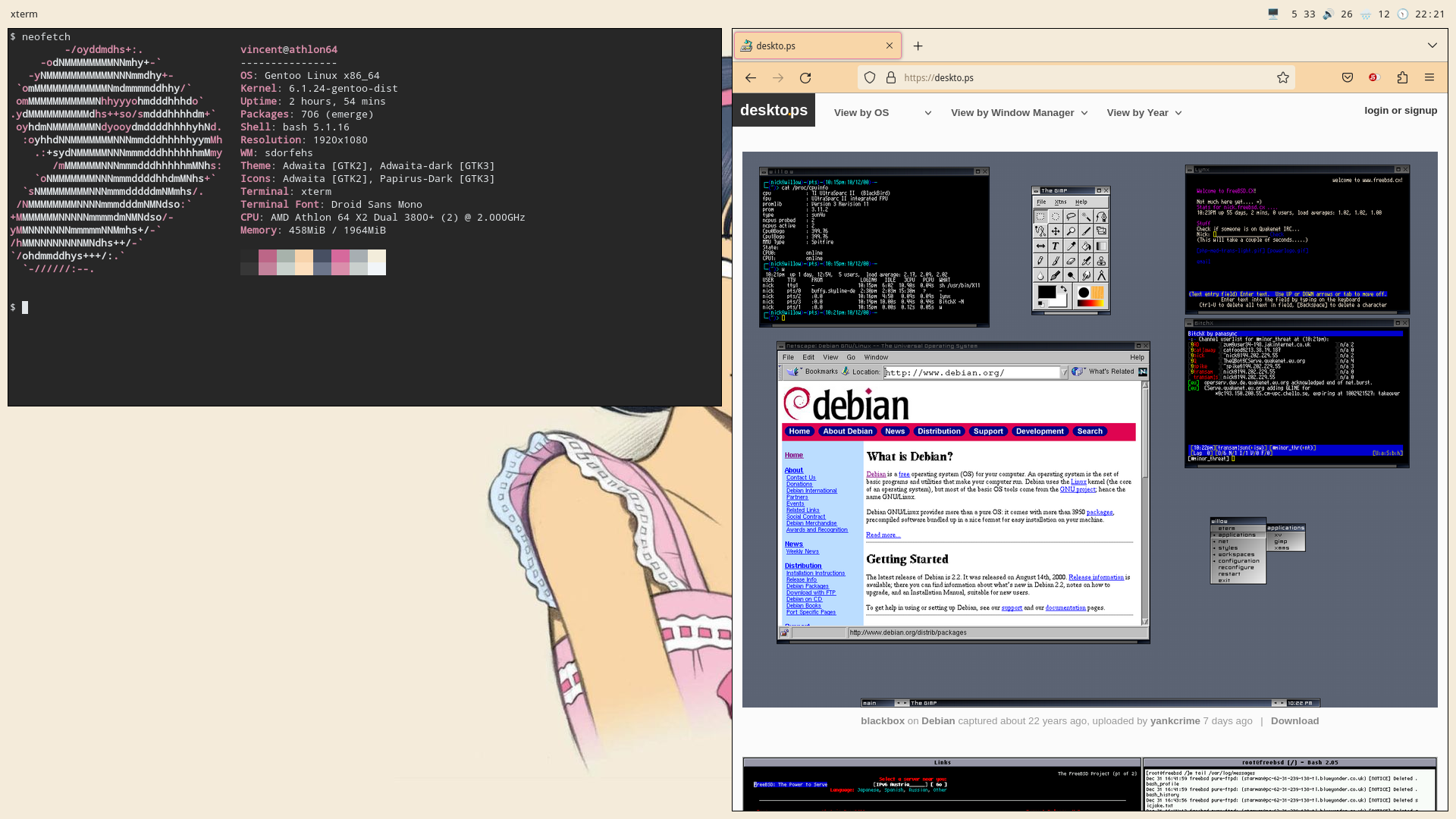Expand the View by OS dropdown
The height and width of the screenshot is (819, 1456).
[x=883, y=113]
